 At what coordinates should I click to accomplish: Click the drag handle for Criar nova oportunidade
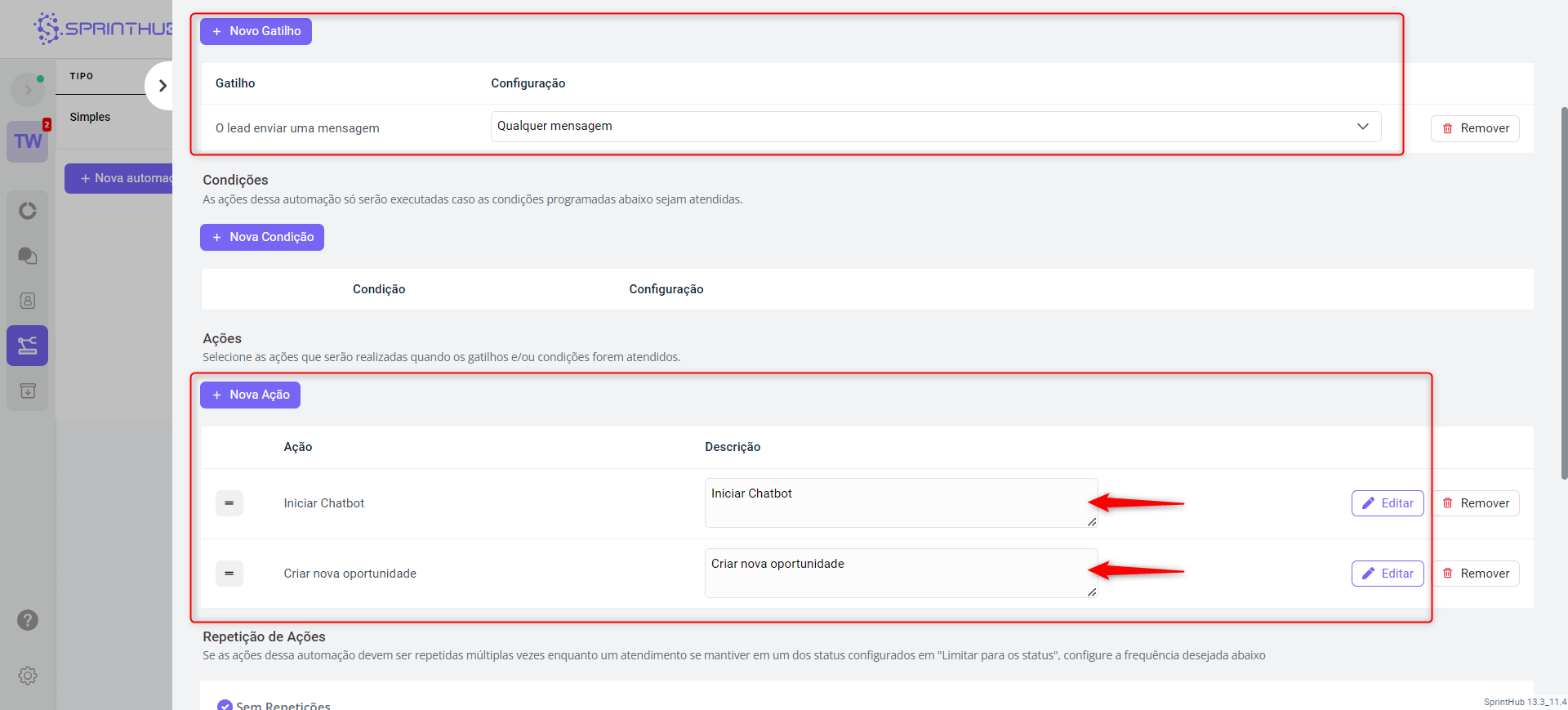click(229, 574)
